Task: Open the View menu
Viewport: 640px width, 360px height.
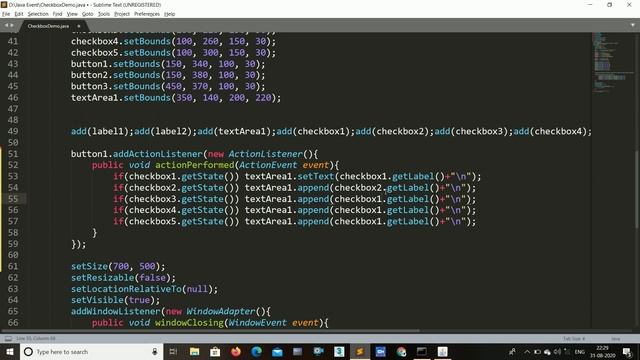Action: pyautogui.click(x=72, y=14)
